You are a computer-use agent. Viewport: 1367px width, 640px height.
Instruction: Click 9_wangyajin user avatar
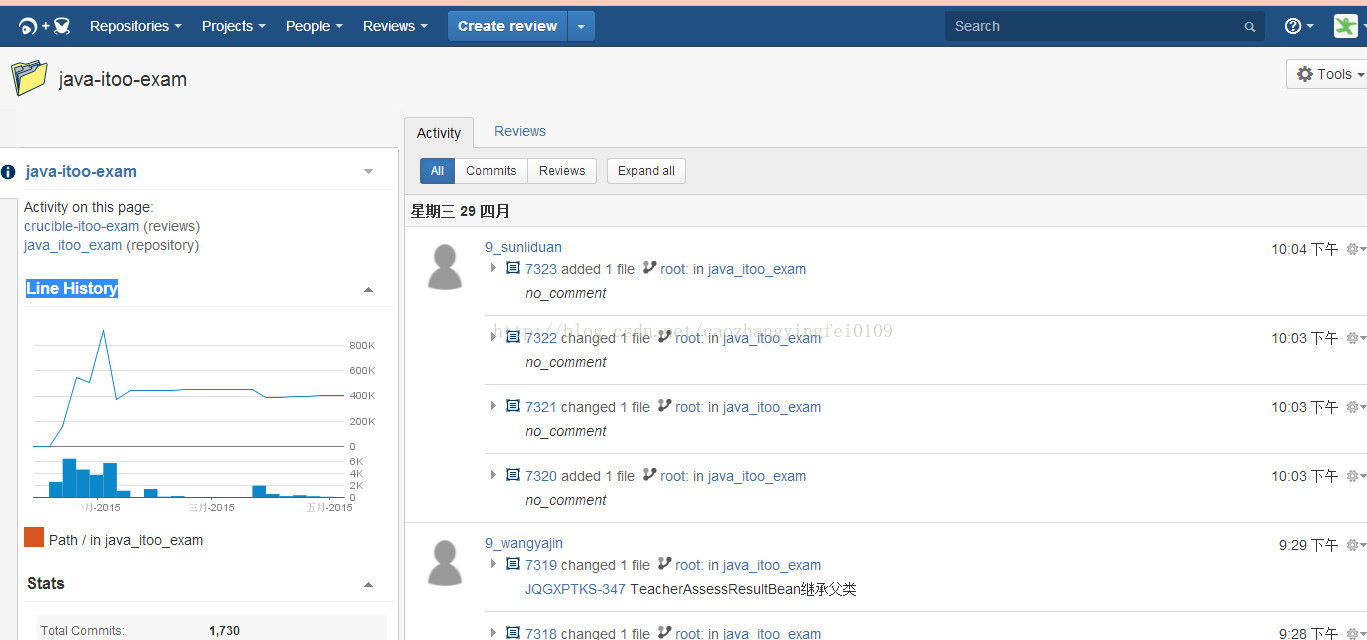point(445,562)
